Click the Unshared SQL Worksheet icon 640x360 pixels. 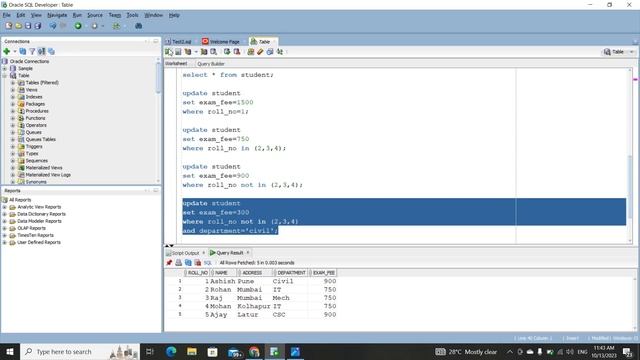pyautogui.click(x=251, y=52)
